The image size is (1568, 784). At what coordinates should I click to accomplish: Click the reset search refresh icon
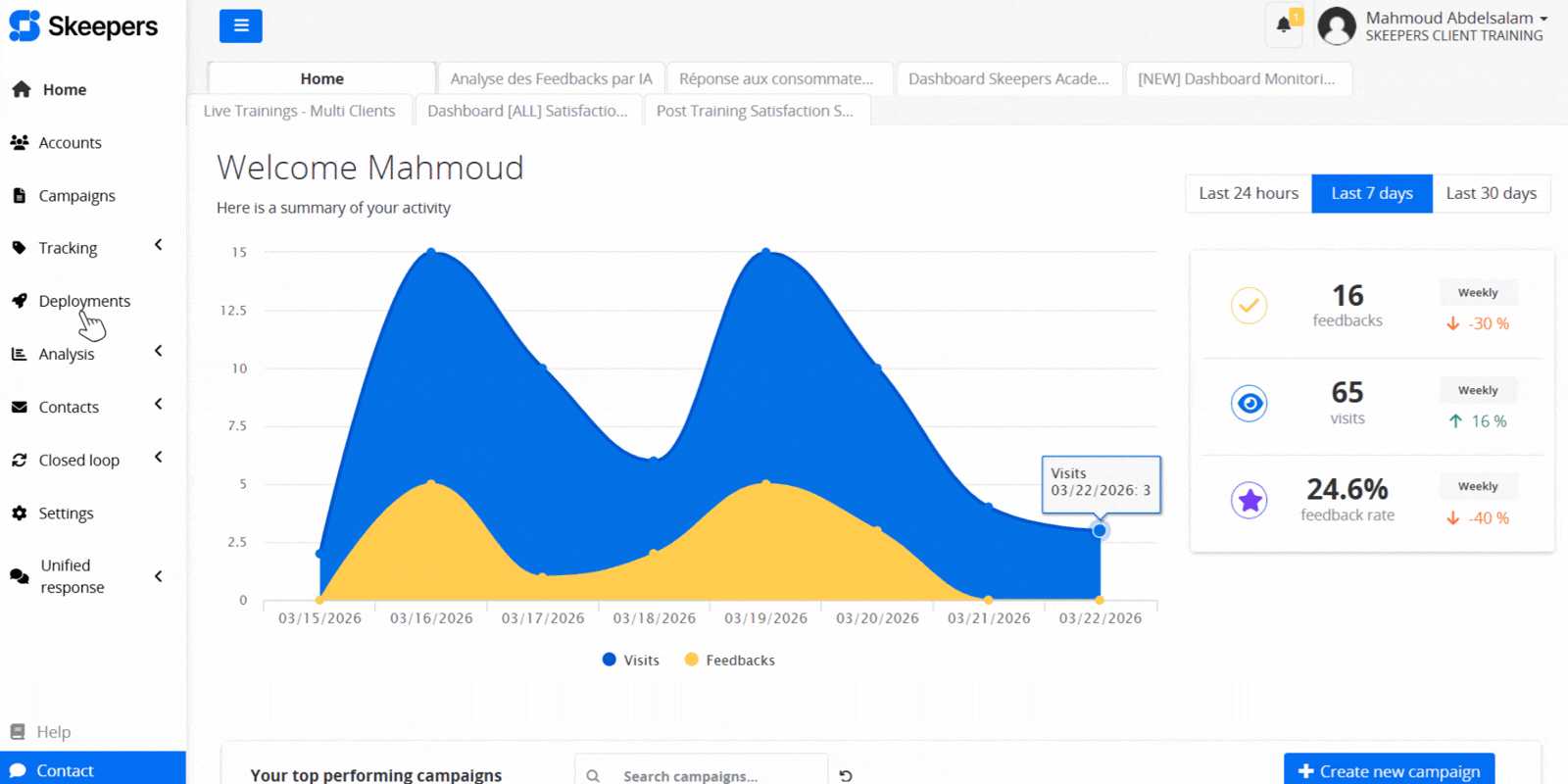846,775
